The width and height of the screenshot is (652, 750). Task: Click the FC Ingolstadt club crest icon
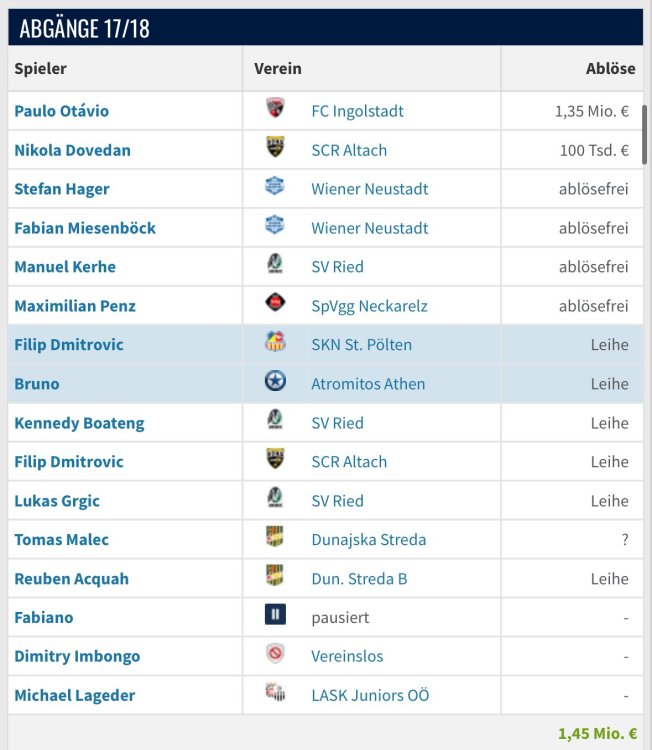[x=275, y=110]
